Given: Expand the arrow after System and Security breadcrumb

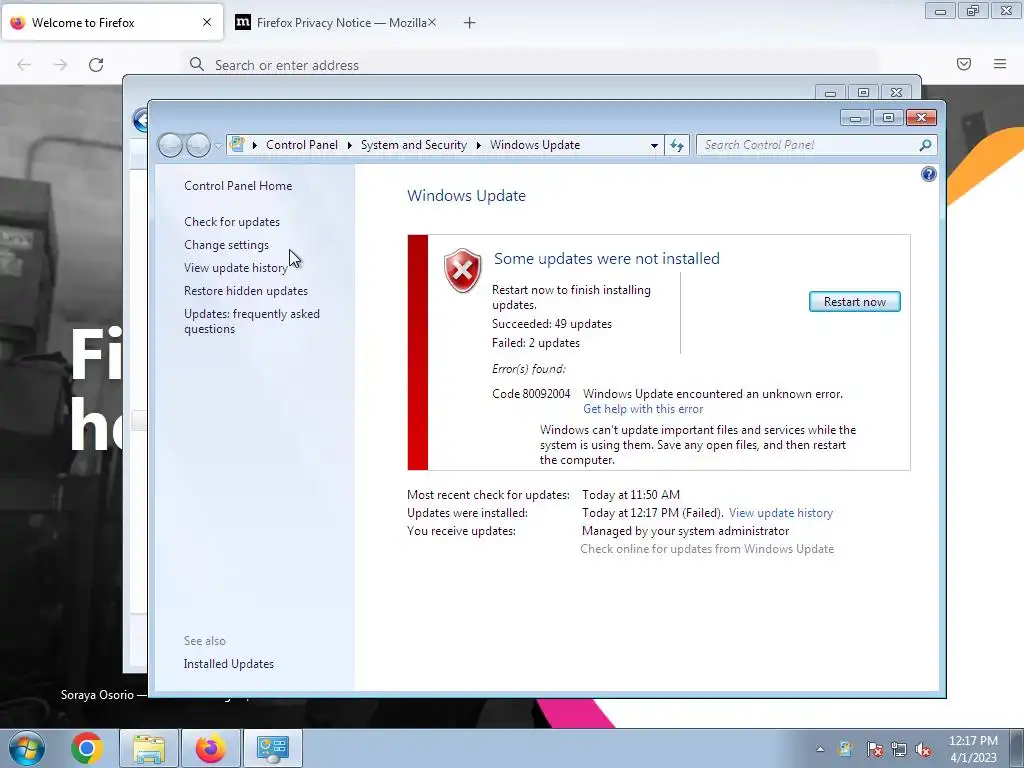Looking at the screenshot, I should point(479,145).
